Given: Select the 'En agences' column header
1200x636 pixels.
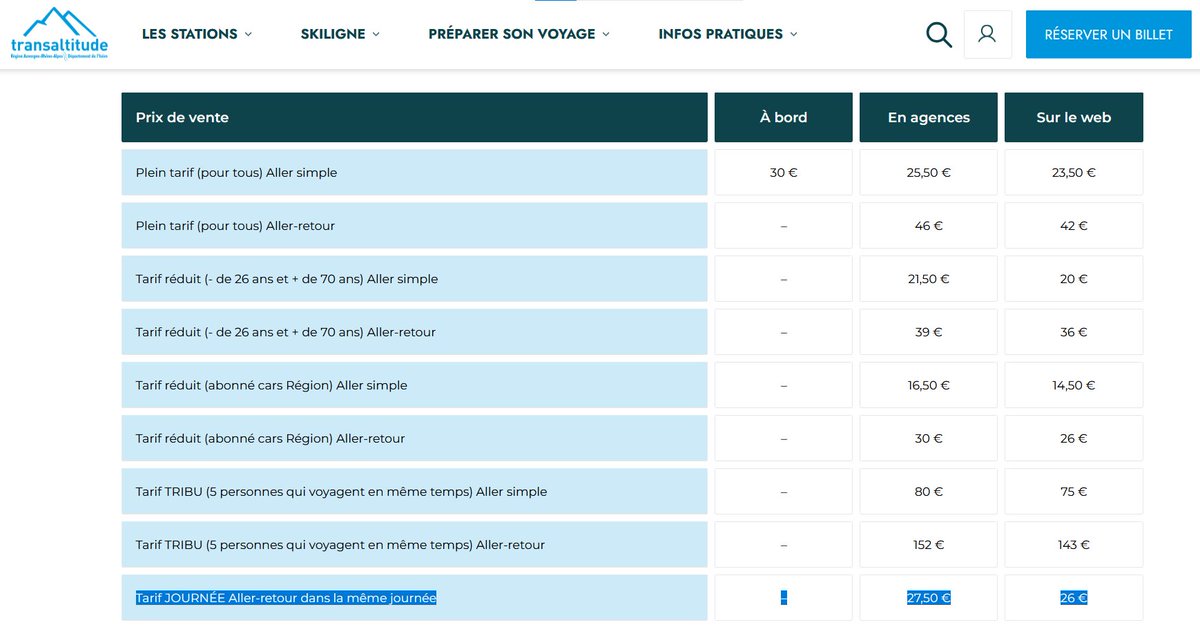Looking at the screenshot, I should [x=929, y=117].
